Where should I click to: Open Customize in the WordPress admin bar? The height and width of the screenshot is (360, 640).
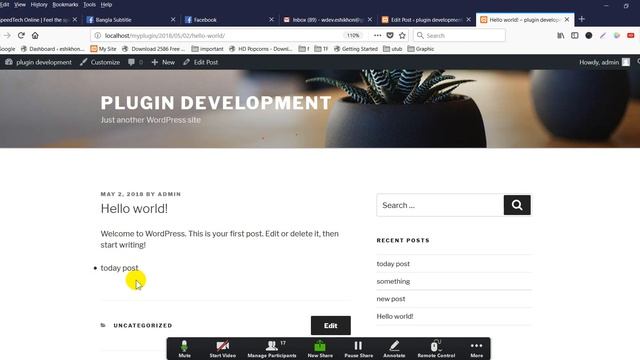tap(100, 62)
